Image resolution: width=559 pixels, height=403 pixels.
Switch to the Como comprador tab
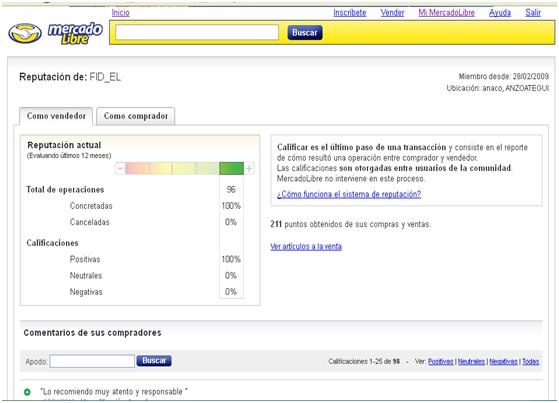[136, 116]
